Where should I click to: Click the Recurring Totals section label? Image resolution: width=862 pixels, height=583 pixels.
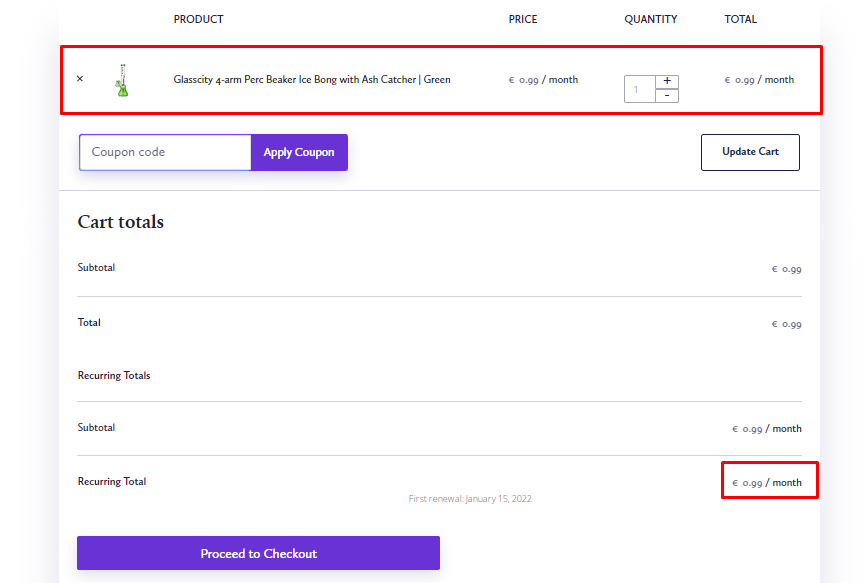114,375
